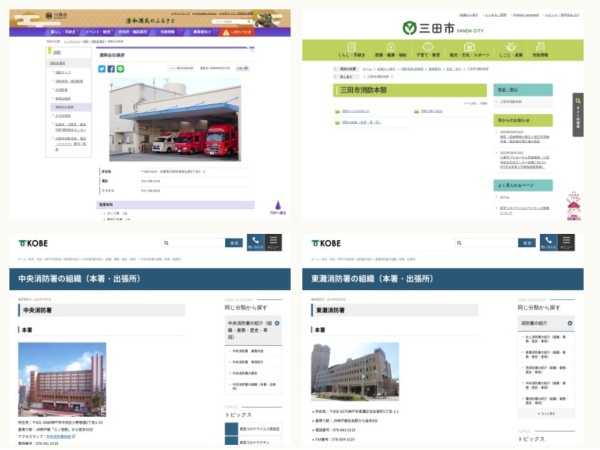Select highlighted sidebar item in Kawanishi menu
The height and width of the screenshot is (450, 600).
(x=71, y=107)
